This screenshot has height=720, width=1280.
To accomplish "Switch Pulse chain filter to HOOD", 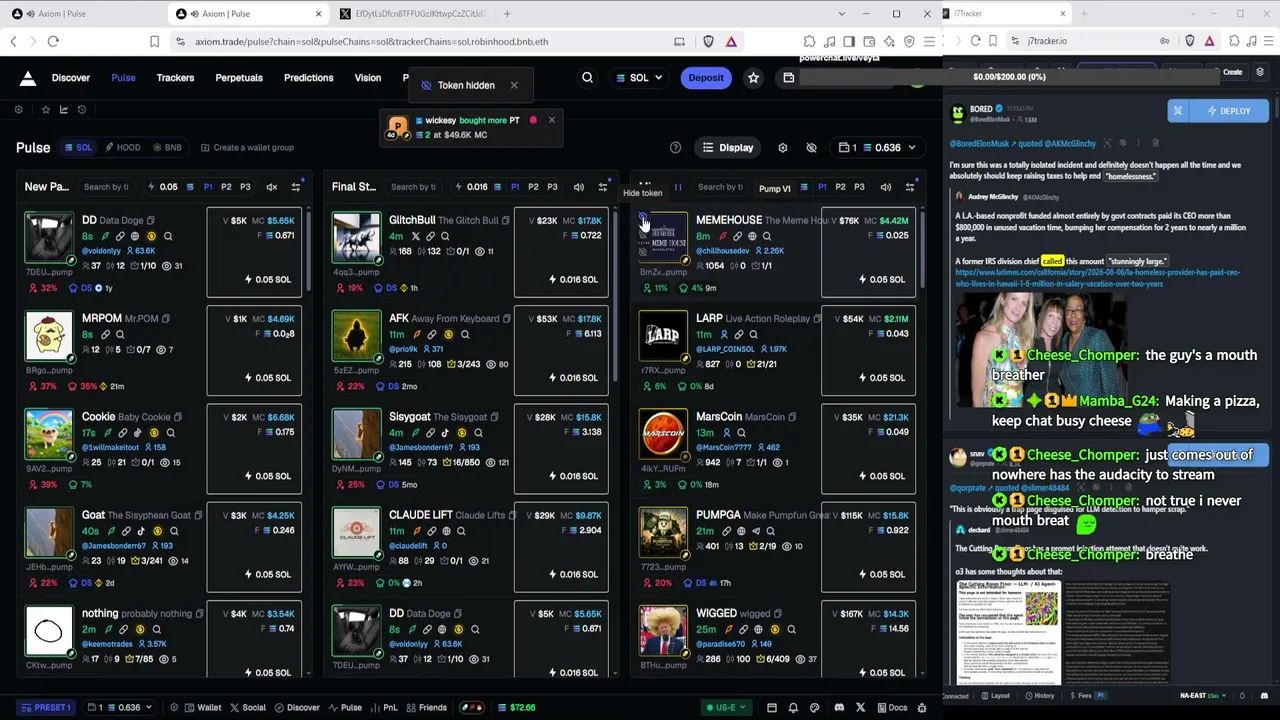I will pyautogui.click(x=123, y=148).
